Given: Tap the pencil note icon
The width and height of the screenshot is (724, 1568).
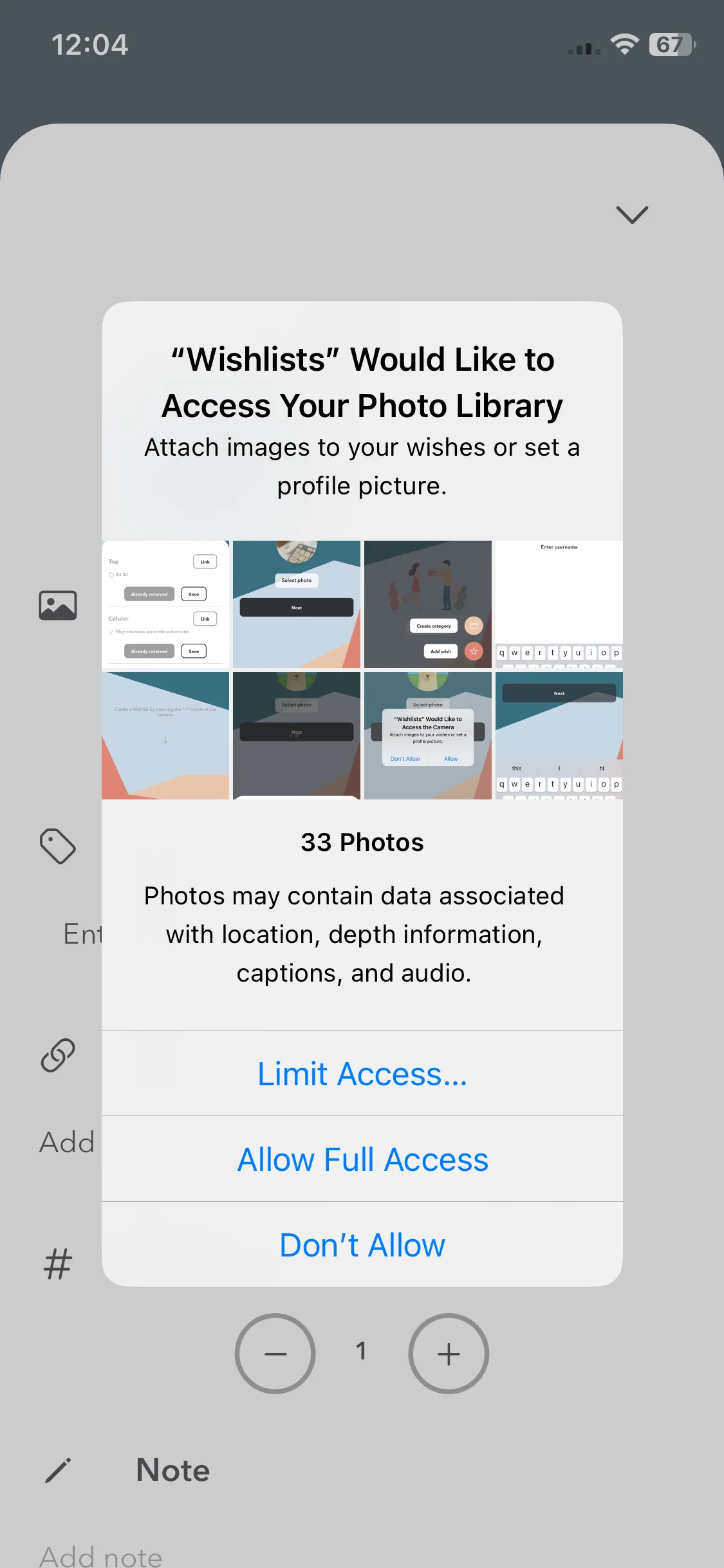Looking at the screenshot, I should [x=58, y=1470].
